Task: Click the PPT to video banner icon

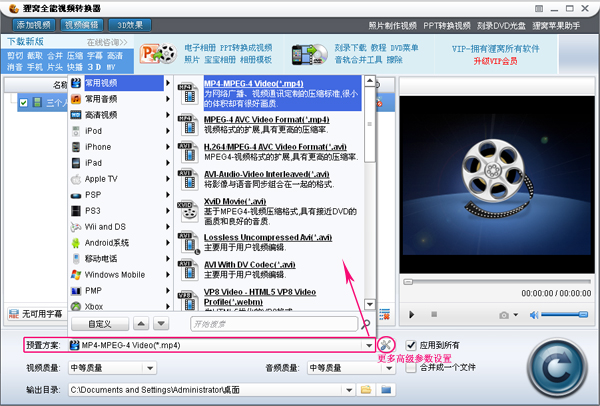Action: 158,53
